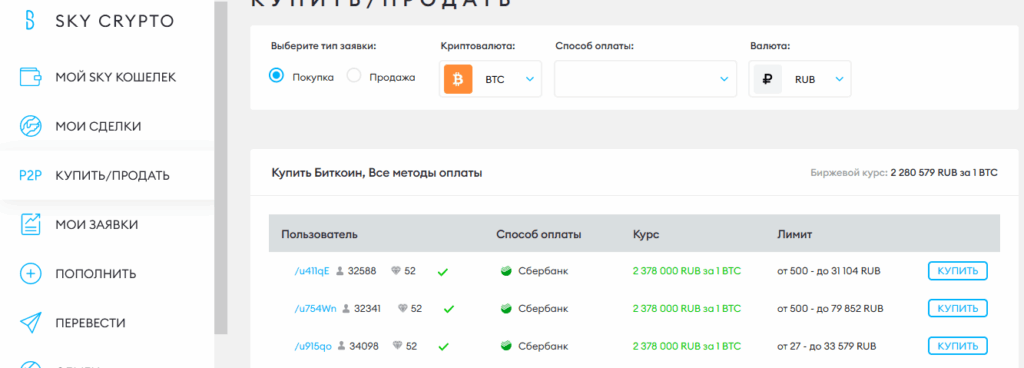This screenshot has height=368, width=1024.
Task: Select the Продажа radio button
Action: click(354, 76)
